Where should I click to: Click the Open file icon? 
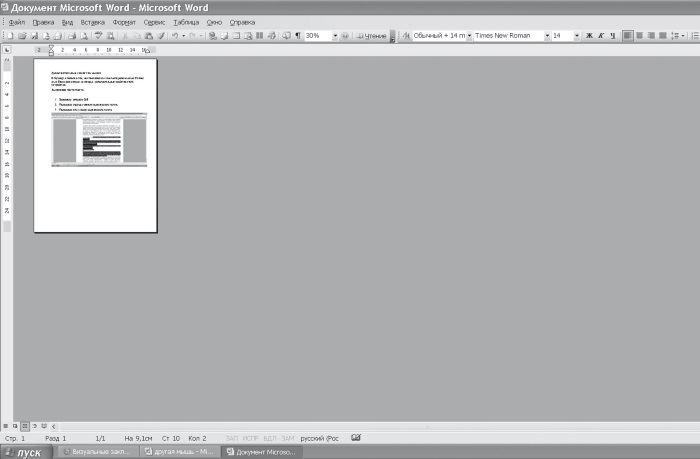point(21,35)
